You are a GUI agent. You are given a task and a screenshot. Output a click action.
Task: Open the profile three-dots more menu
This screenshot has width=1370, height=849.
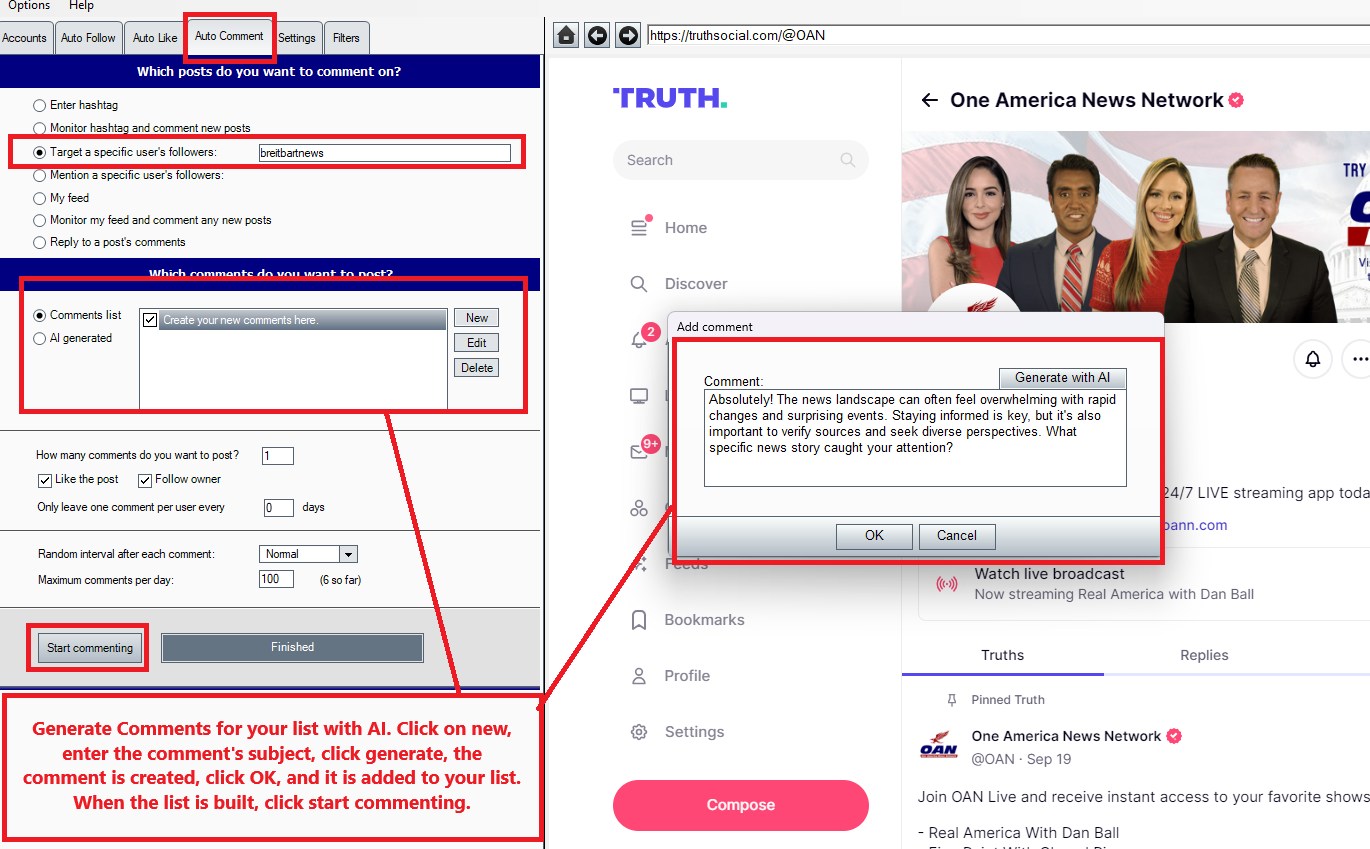[1358, 358]
